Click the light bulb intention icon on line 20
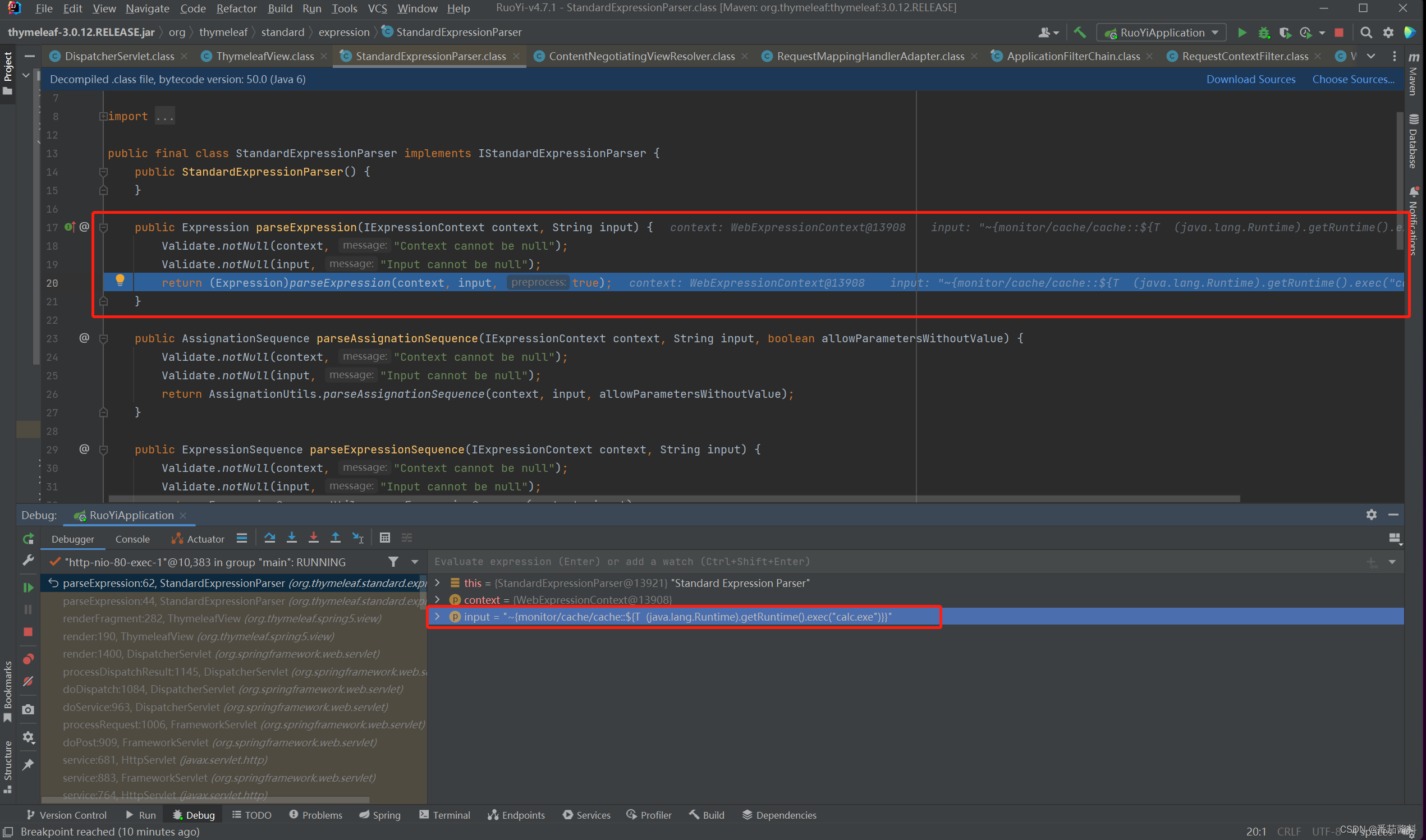 click(x=120, y=279)
